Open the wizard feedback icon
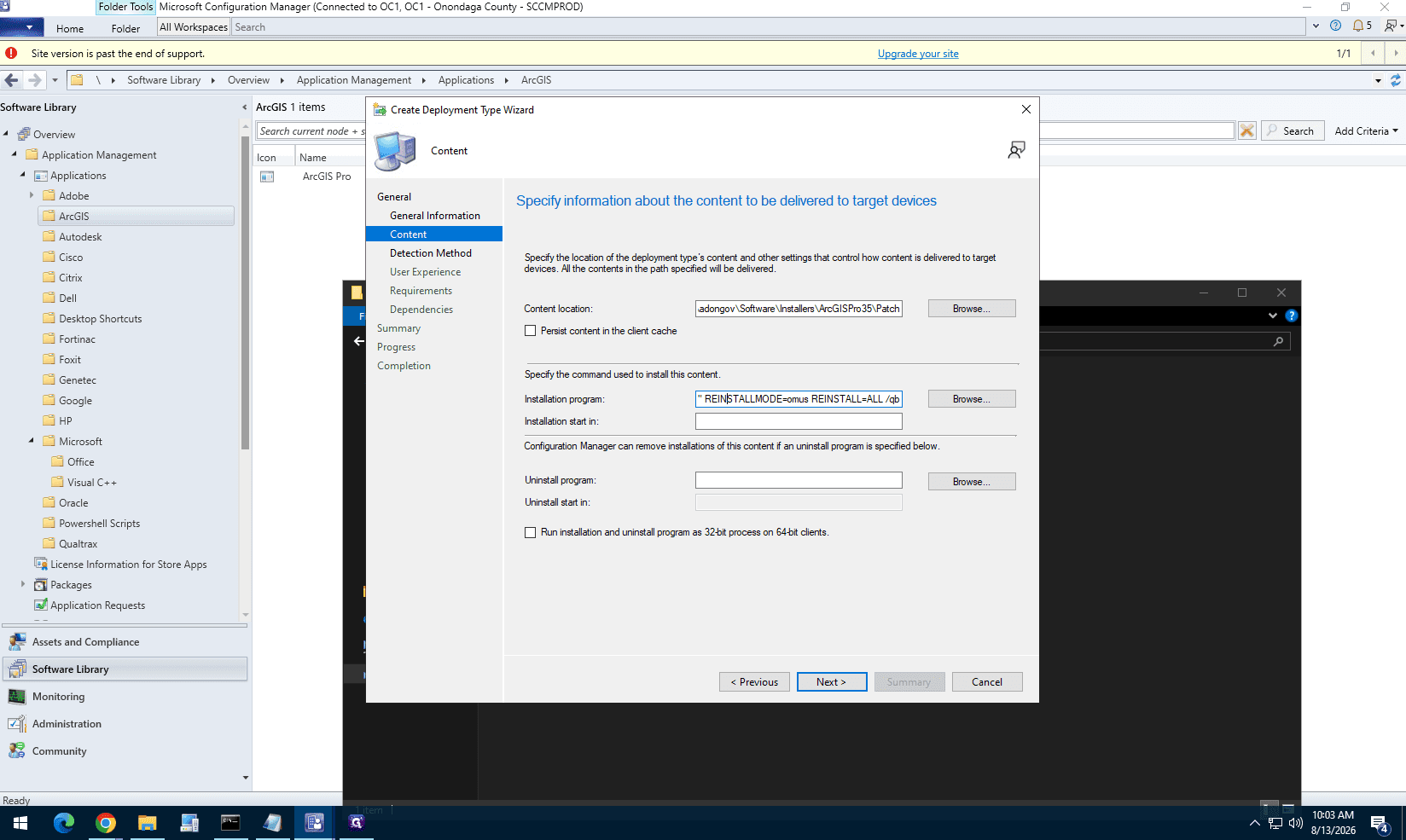The width and height of the screenshot is (1406, 840). (1016, 150)
